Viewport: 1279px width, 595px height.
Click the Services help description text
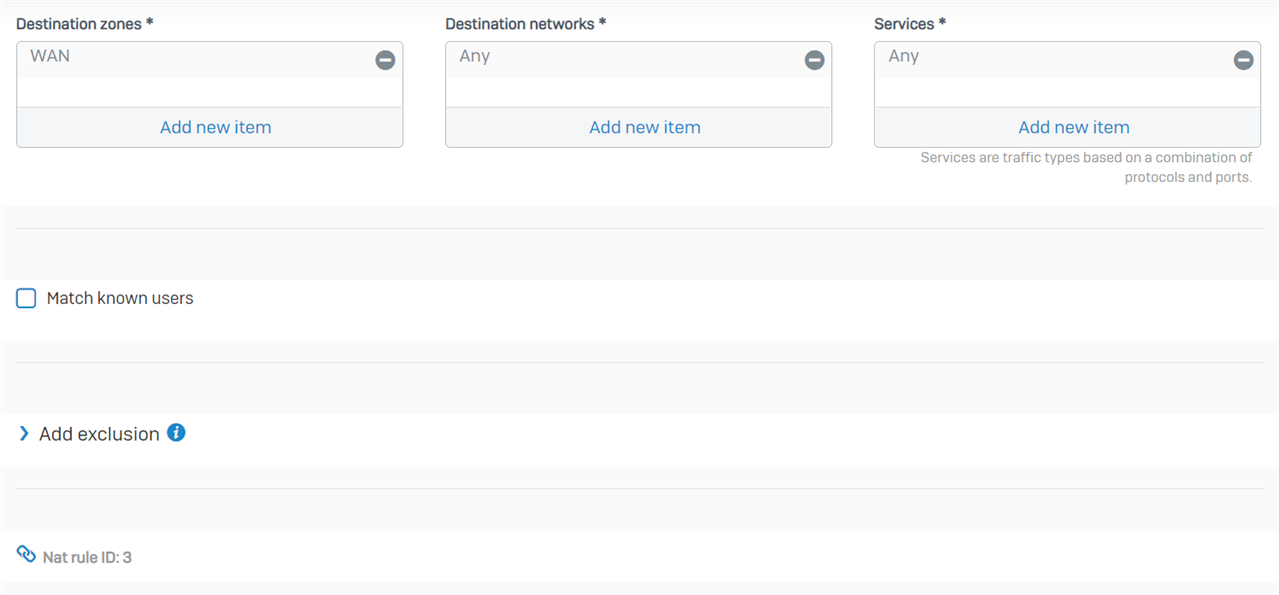click(1086, 167)
